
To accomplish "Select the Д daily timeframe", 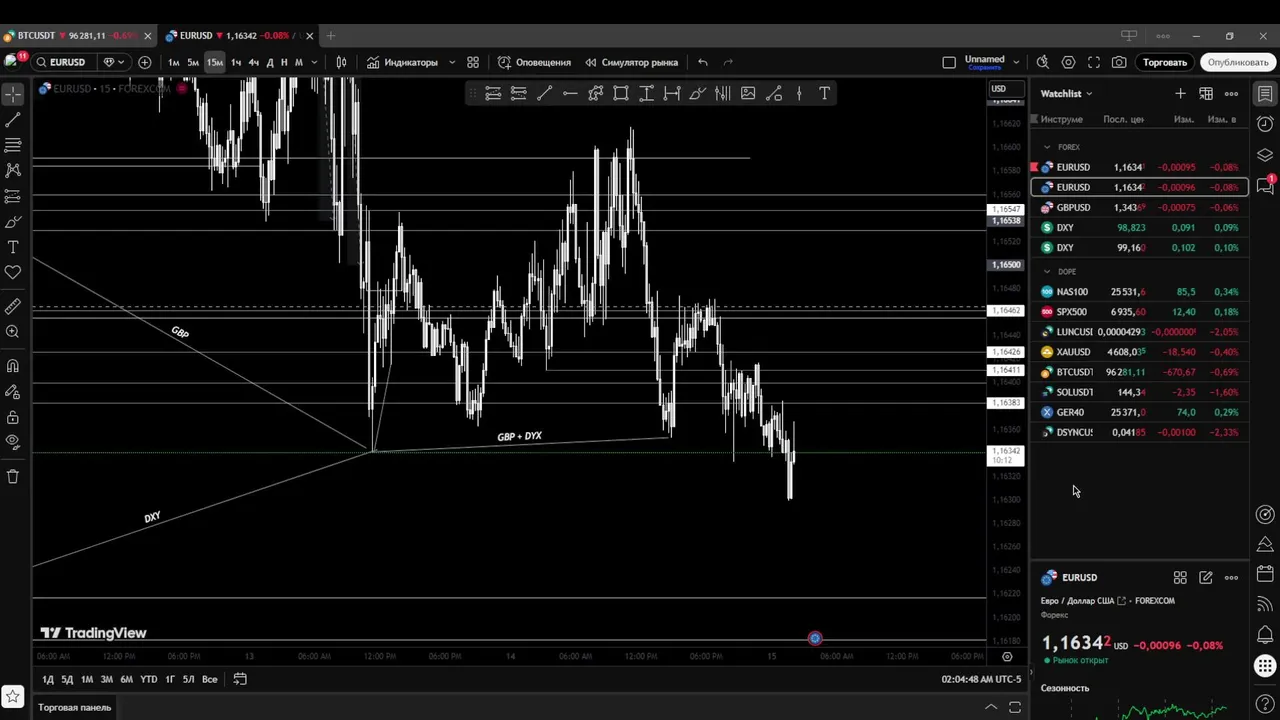I will coord(270,62).
